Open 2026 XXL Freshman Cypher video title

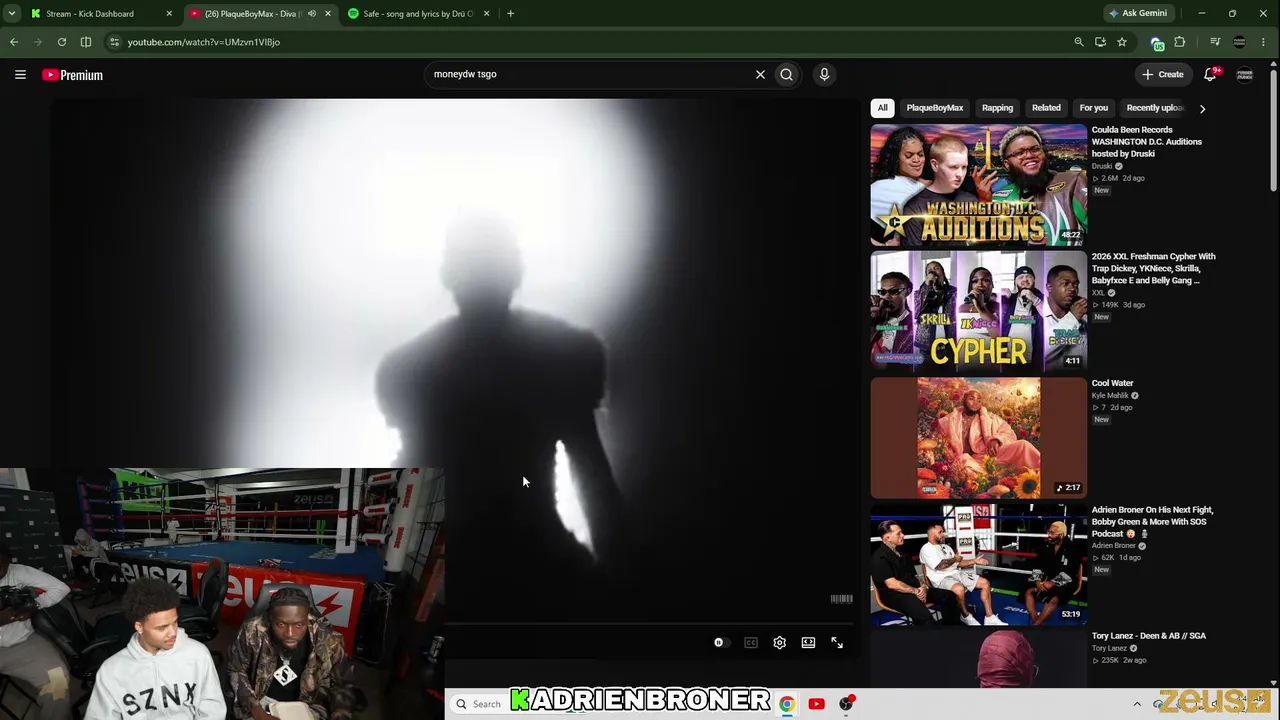(1154, 269)
